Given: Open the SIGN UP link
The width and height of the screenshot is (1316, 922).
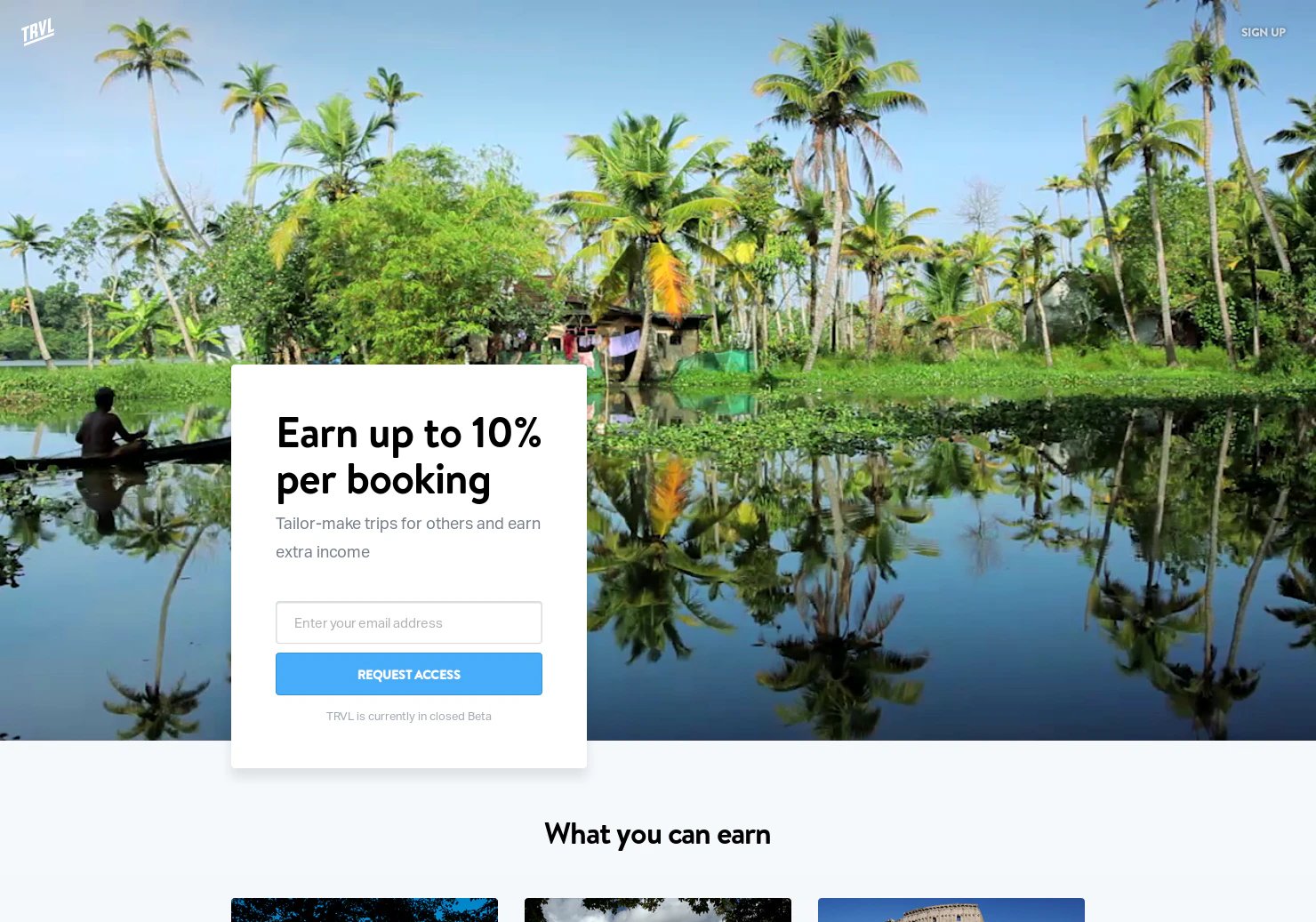Looking at the screenshot, I should (x=1263, y=32).
